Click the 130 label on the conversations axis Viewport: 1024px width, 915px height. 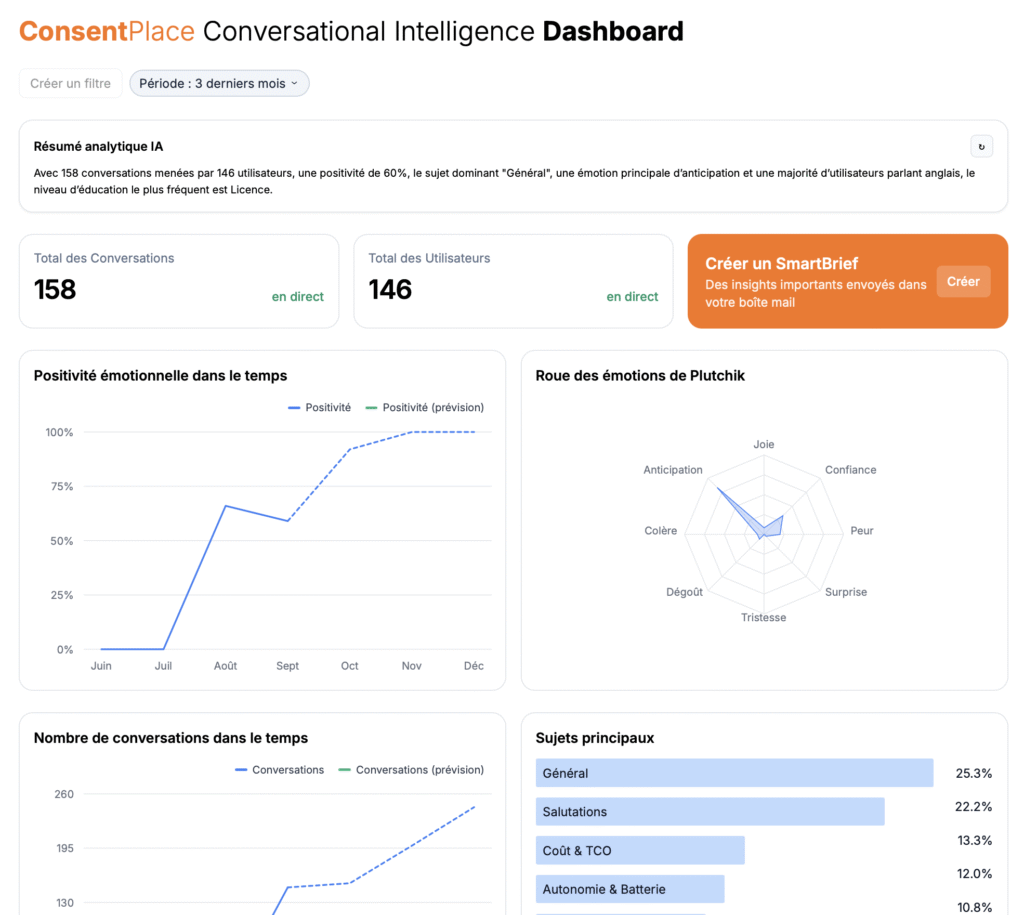[65, 903]
